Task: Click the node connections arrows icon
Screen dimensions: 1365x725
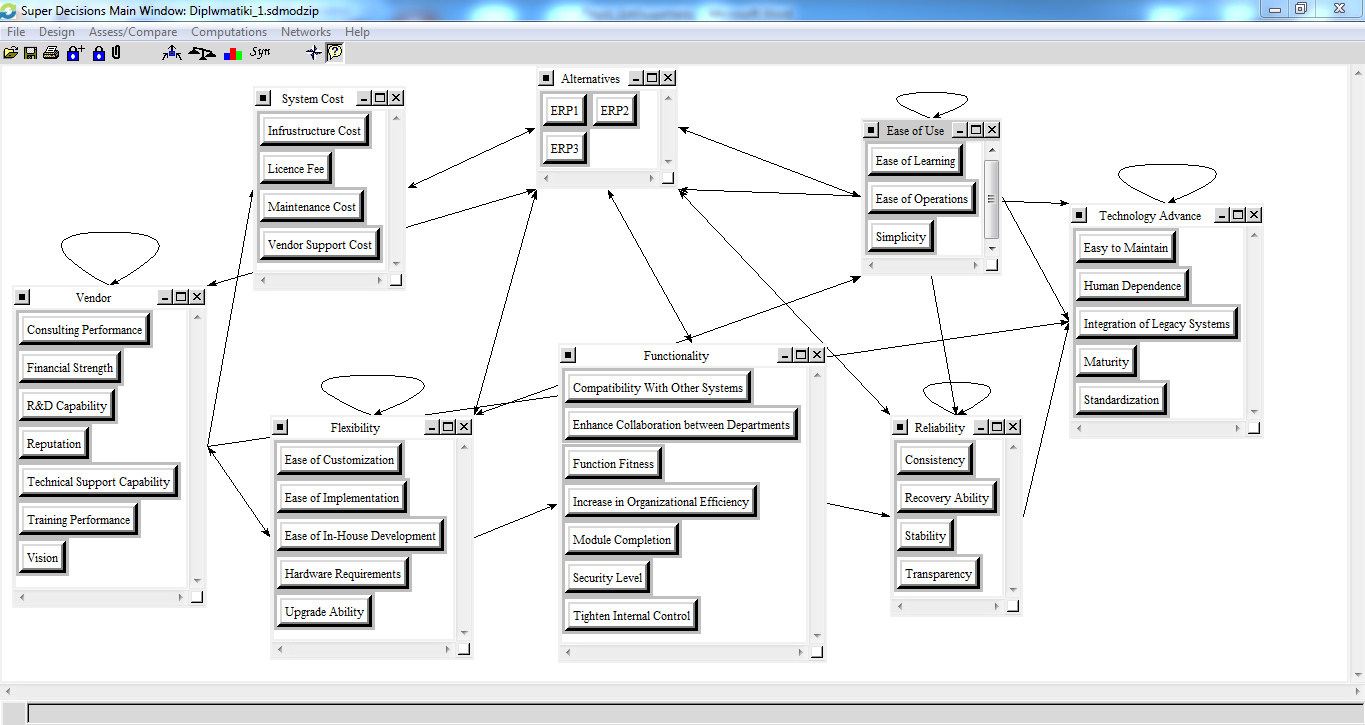Action: [x=172, y=53]
